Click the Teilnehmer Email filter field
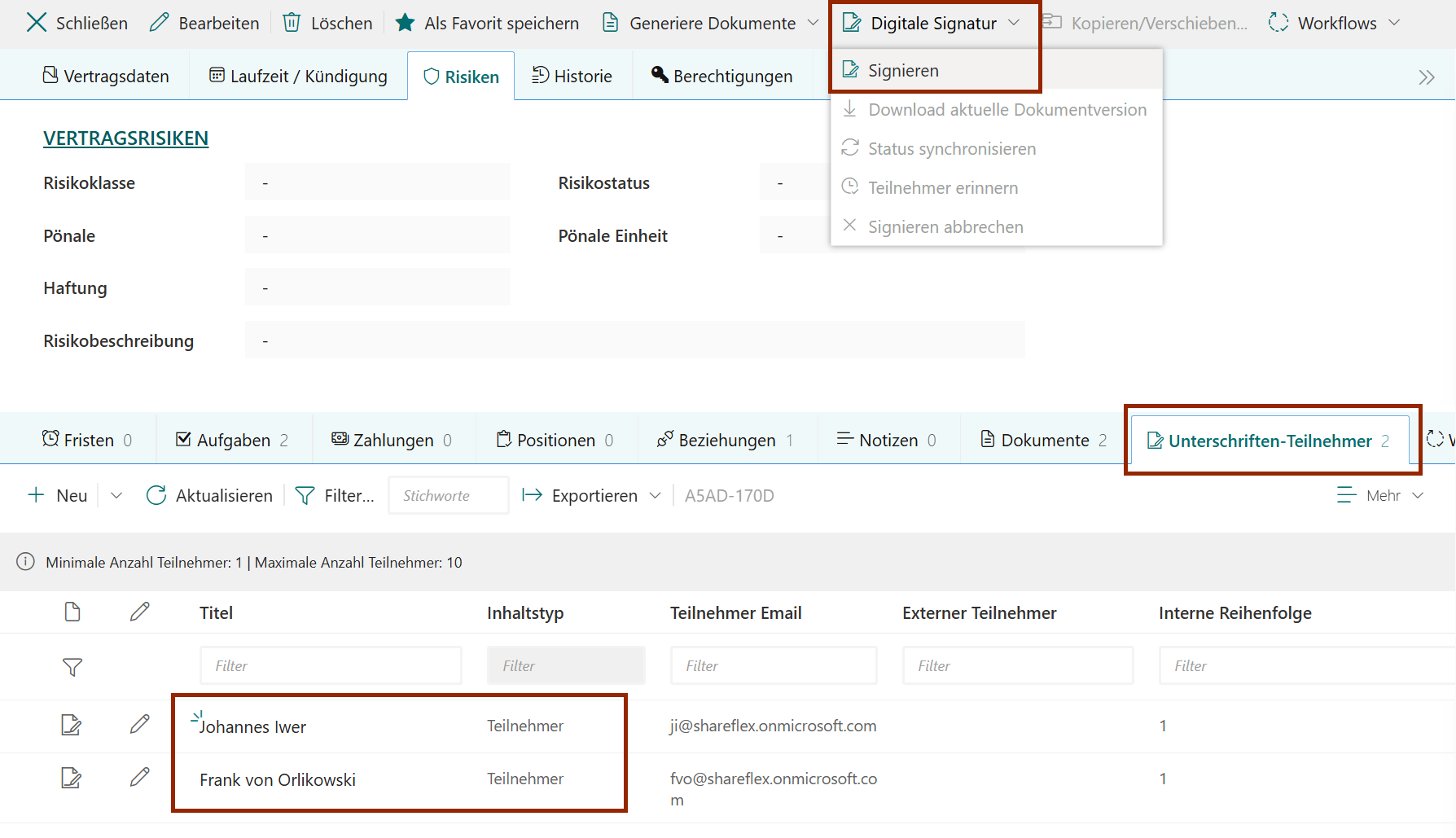 pyautogui.click(x=773, y=665)
